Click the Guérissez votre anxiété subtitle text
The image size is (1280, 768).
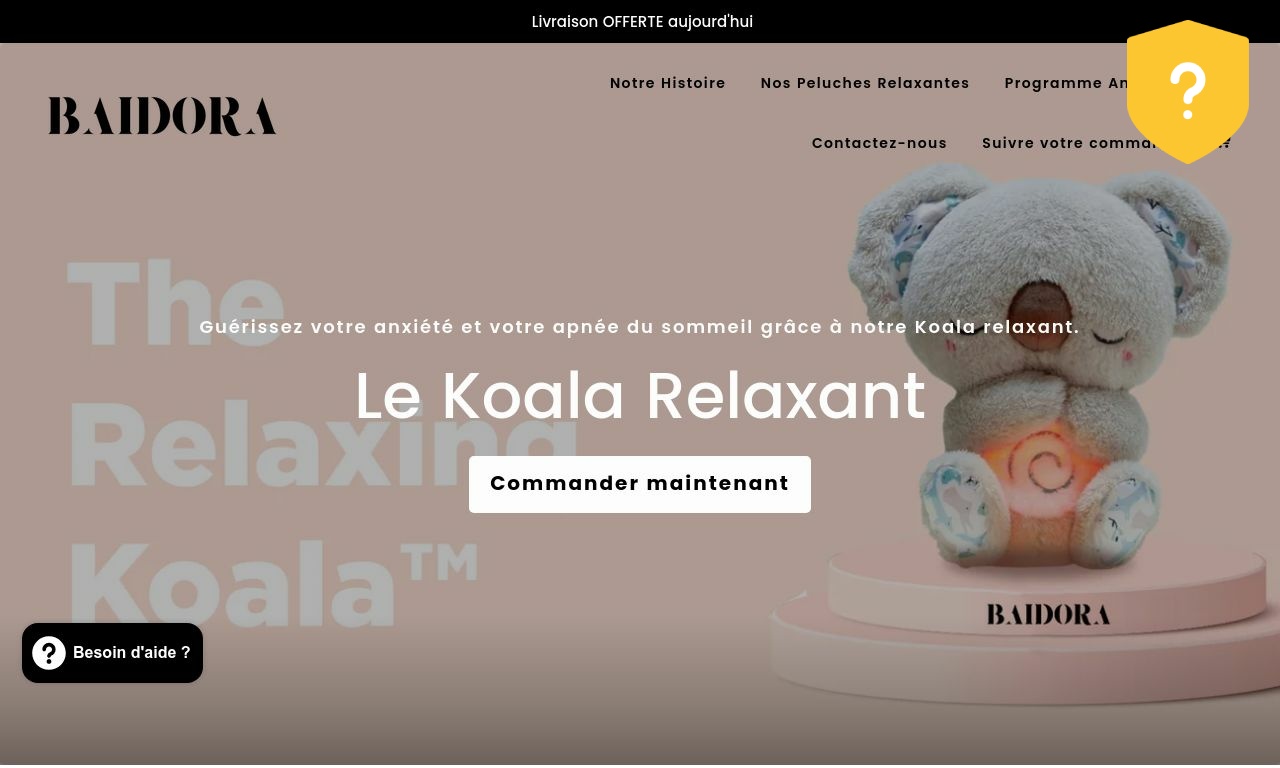click(639, 327)
